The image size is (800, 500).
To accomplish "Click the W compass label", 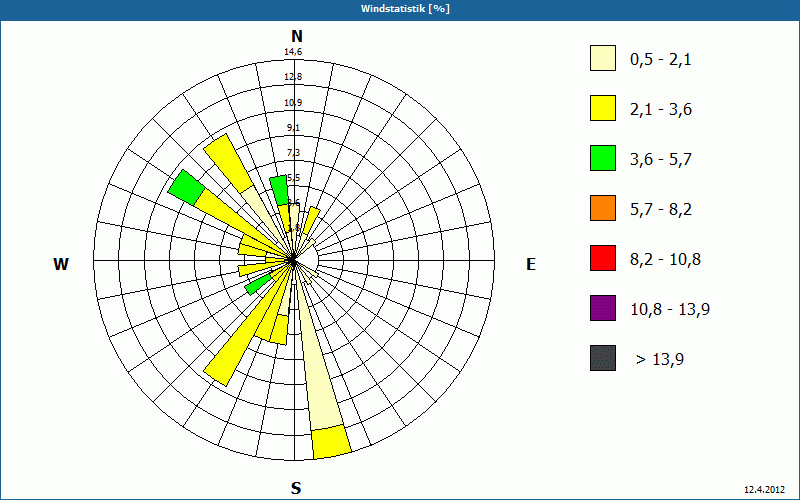I will coord(61,264).
